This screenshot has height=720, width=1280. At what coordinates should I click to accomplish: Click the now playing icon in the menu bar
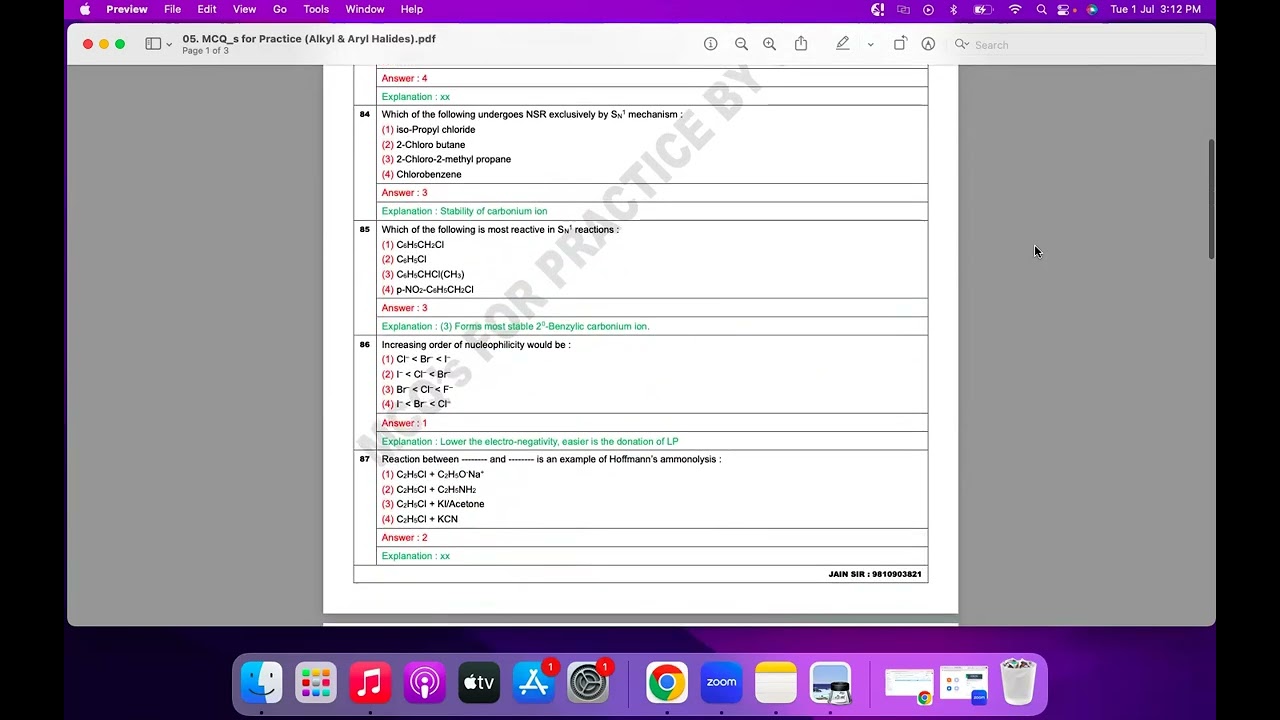click(928, 9)
